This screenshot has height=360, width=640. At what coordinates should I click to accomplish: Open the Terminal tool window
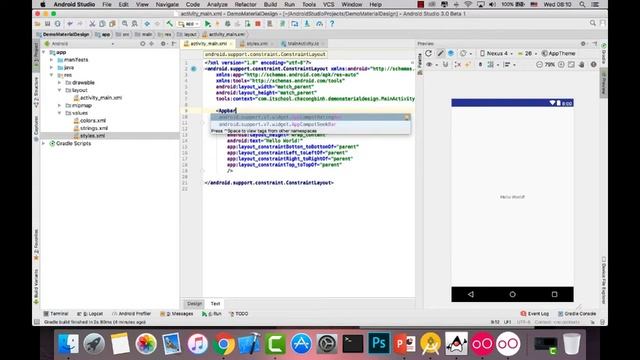pyautogui.click(x=56, y=314)
